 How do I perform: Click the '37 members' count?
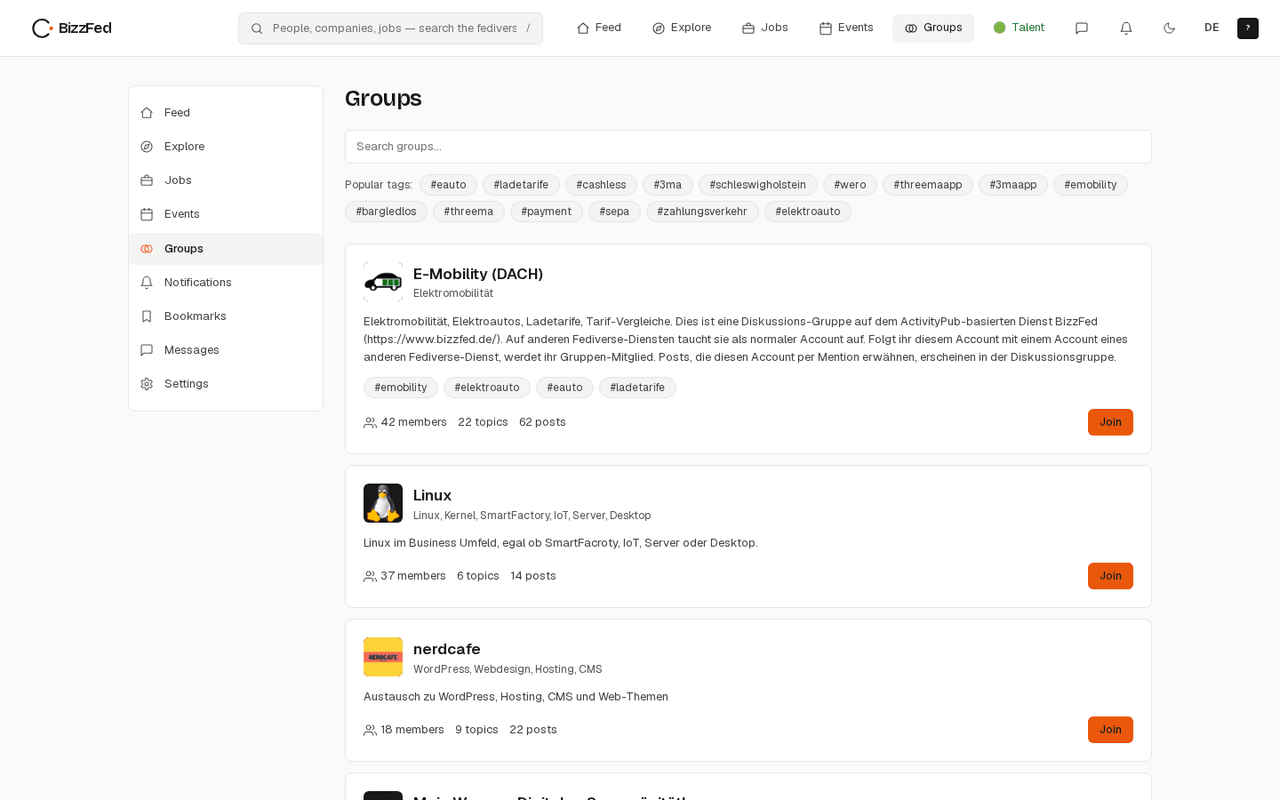(405, 576)
